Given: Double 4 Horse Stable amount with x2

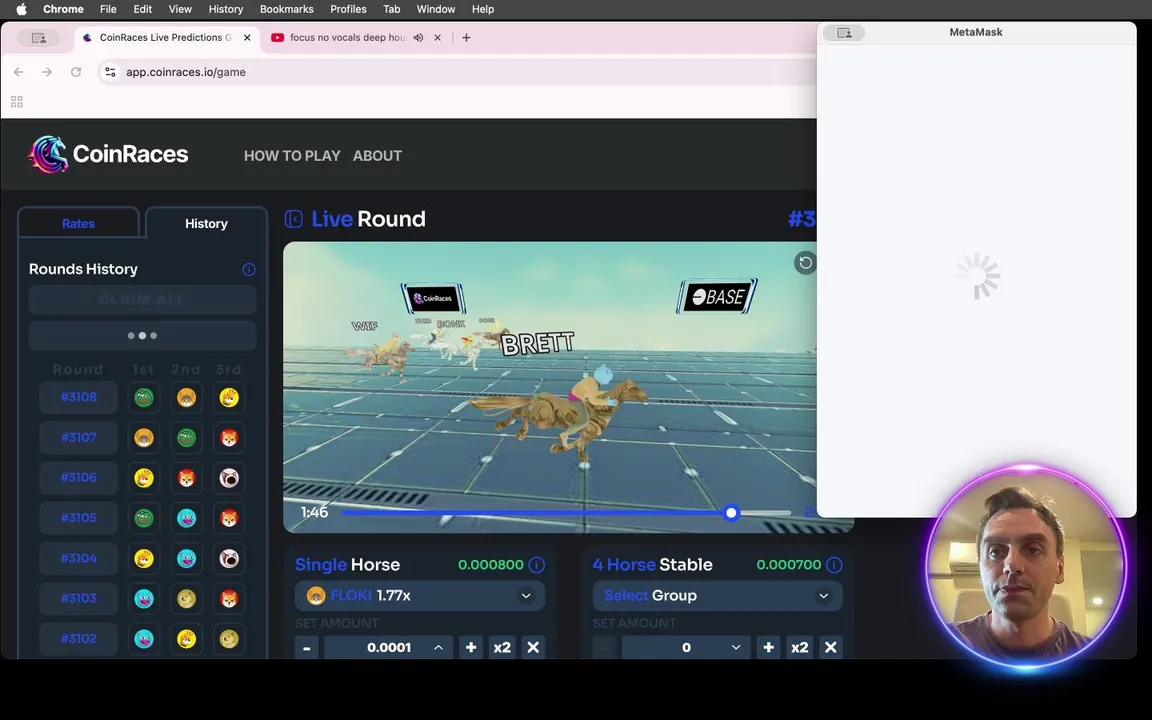Looking at the screenshot, I should [799, 647].
